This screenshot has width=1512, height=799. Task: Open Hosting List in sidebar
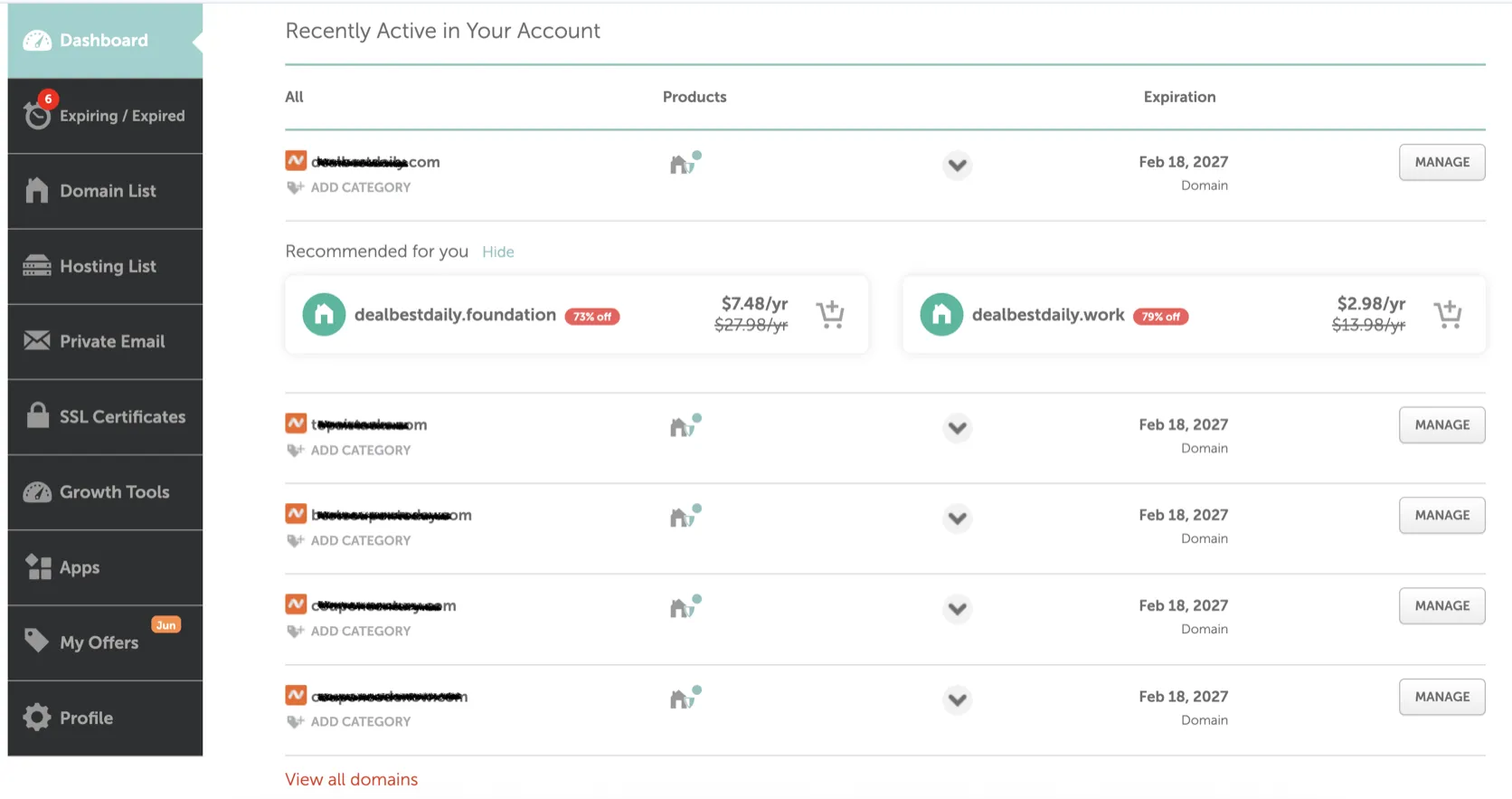(105, 266)
